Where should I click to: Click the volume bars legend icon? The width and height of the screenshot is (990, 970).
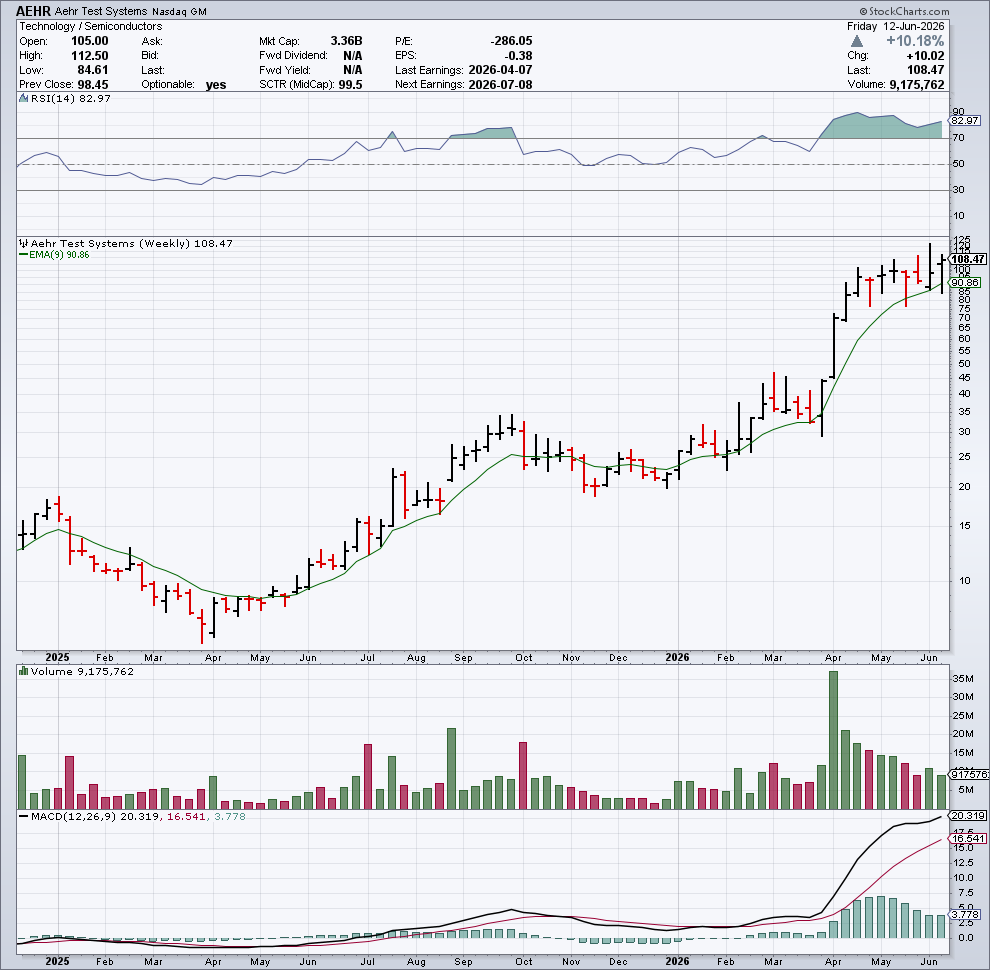pyautogui.click(x=23, y=671)
